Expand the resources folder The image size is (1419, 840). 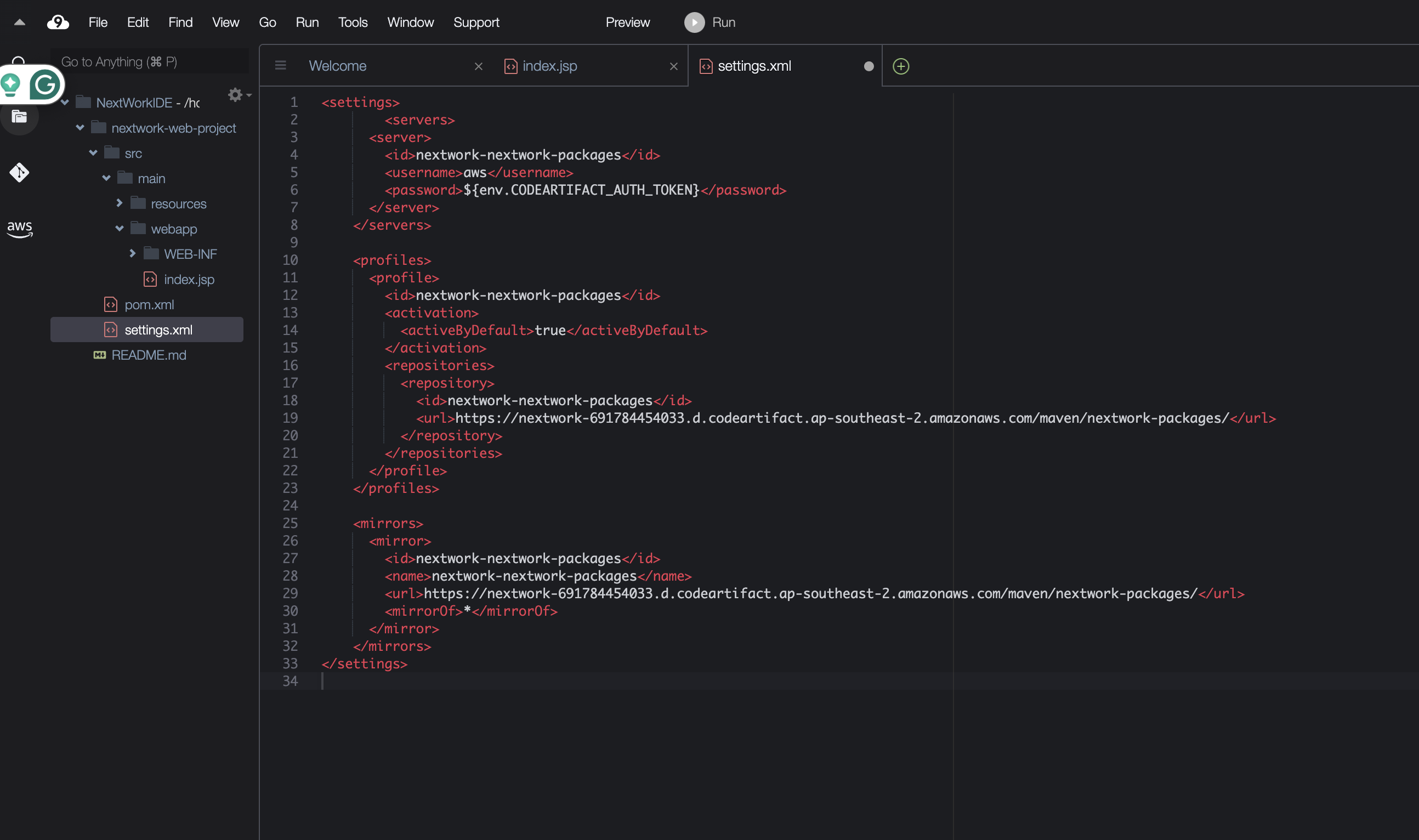coord(120,203)
